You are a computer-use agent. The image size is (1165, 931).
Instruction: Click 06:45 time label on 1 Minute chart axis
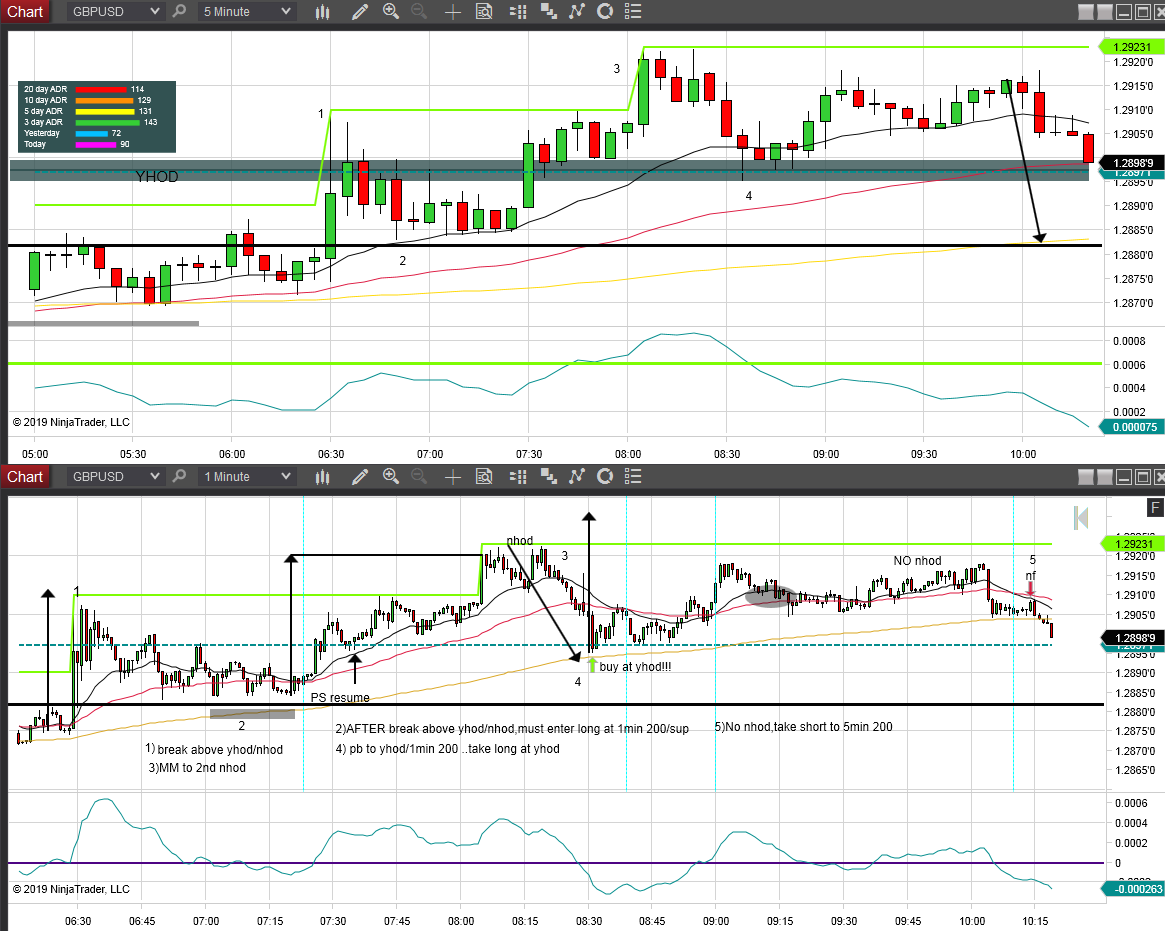tap(142, 921)
